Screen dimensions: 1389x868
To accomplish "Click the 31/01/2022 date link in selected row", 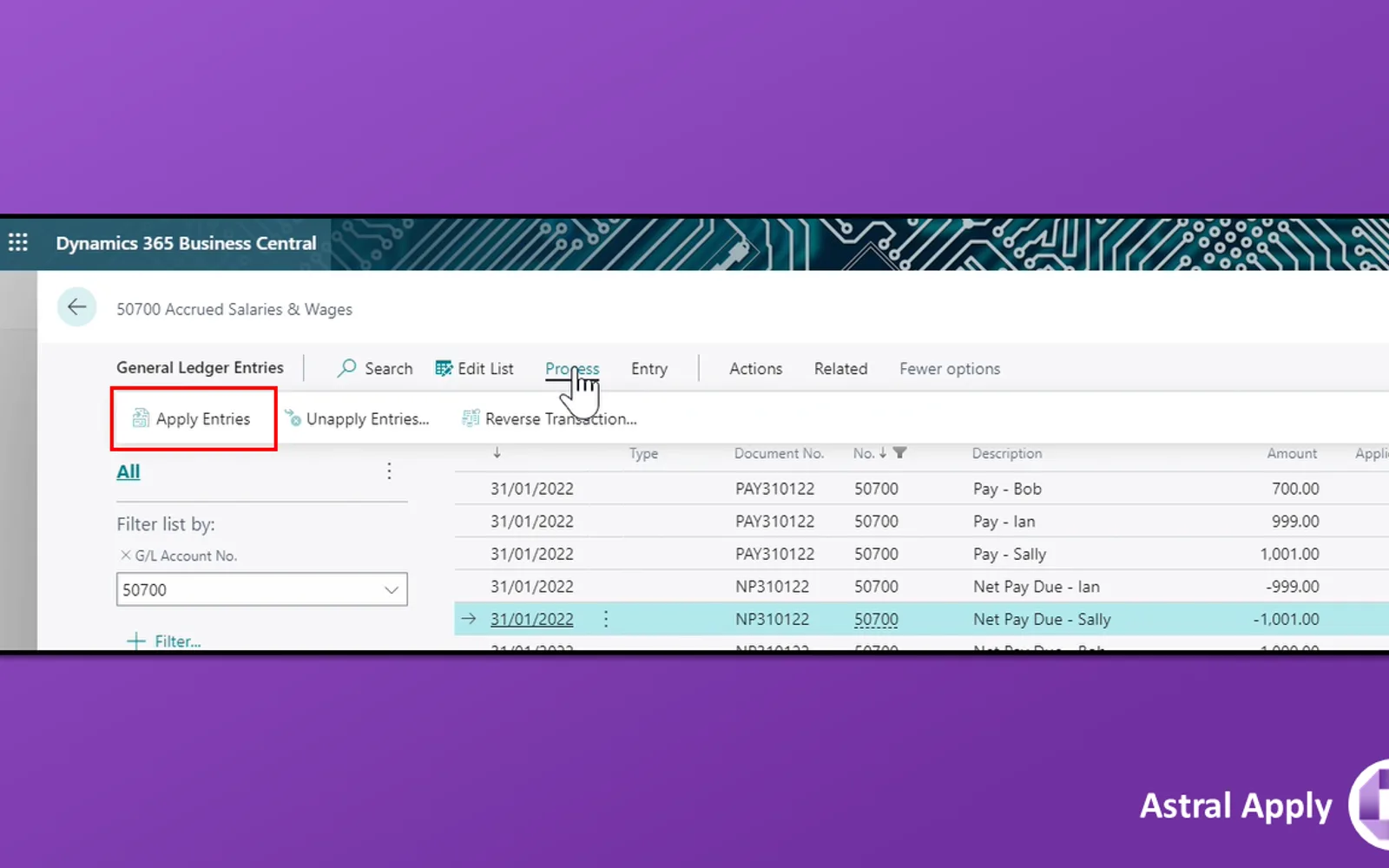I will point(531,620).
